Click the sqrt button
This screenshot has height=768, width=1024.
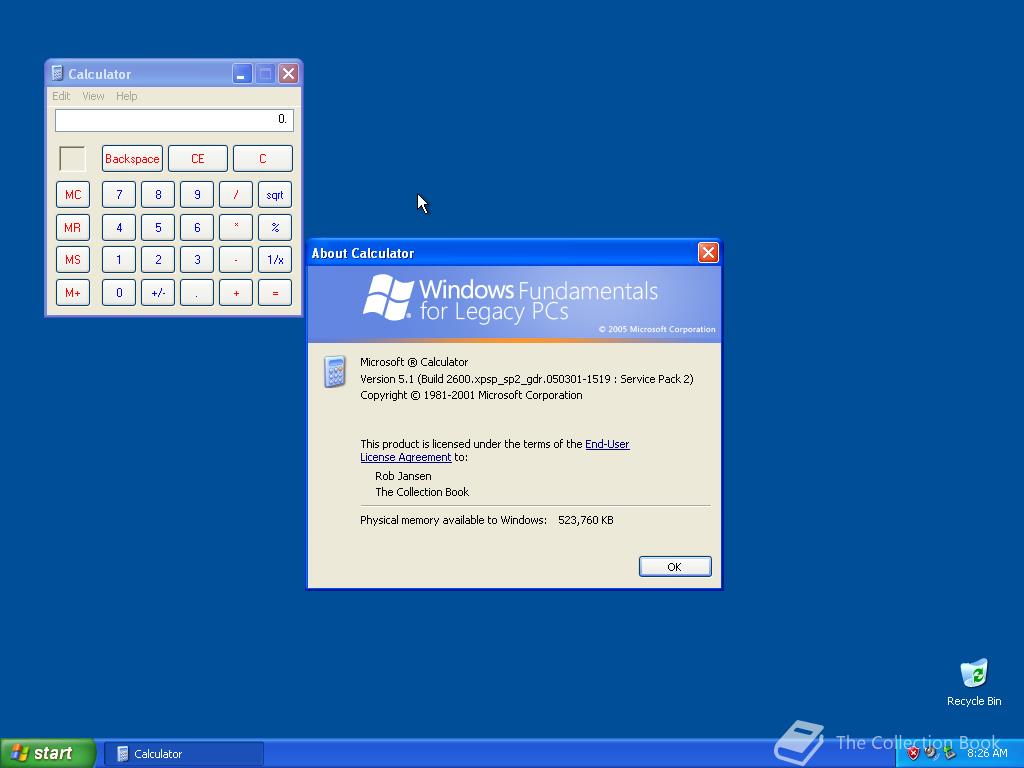[275, 195]
